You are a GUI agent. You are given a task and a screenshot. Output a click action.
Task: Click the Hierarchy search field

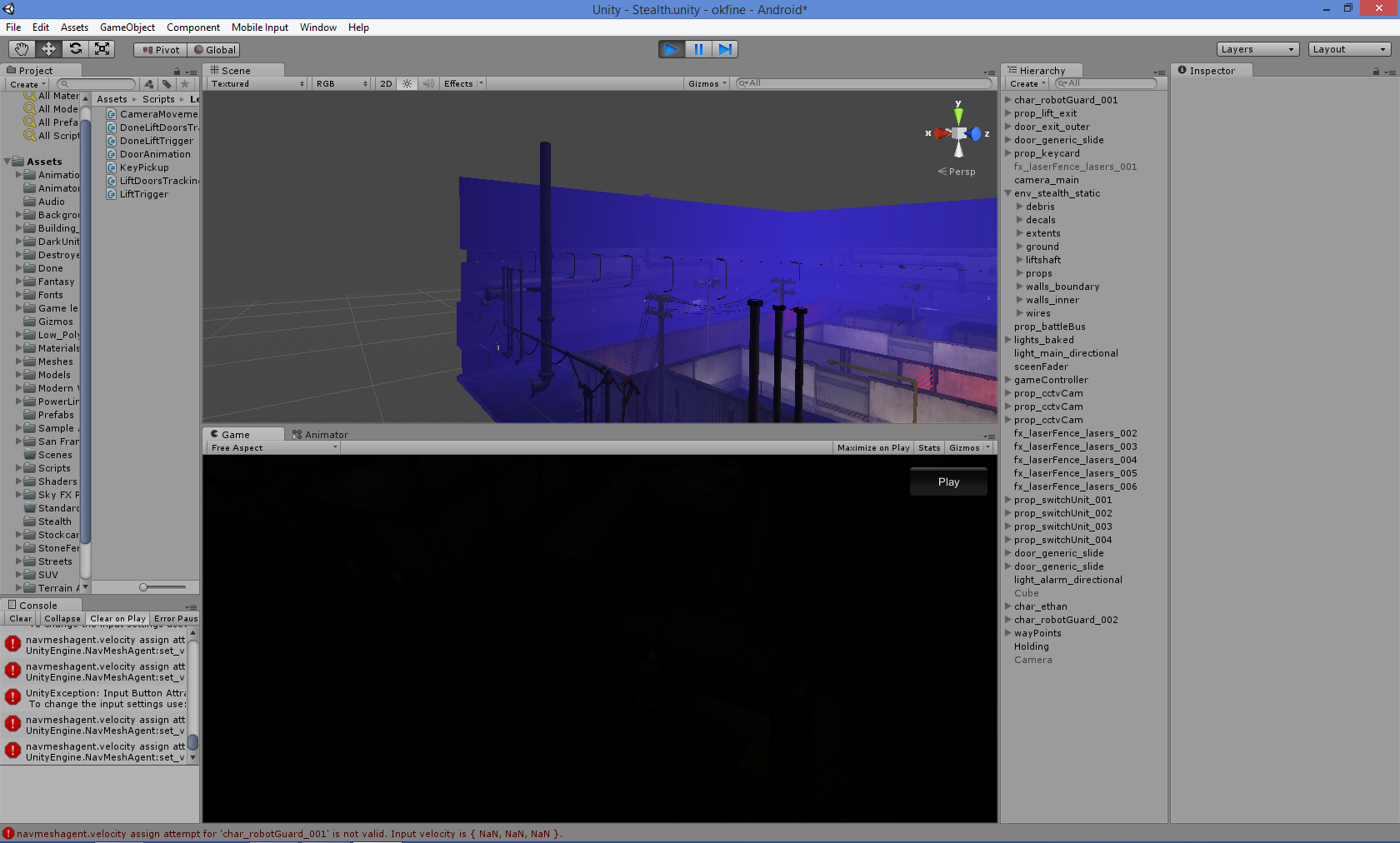coord(1106,83)
